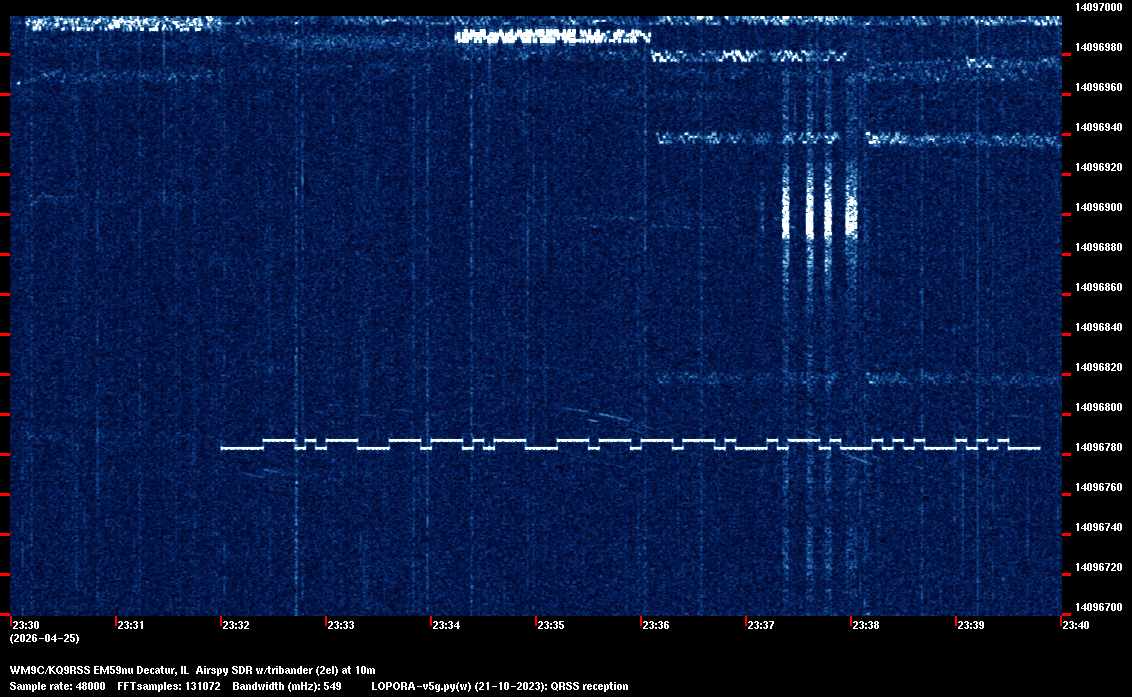Screen dimensions: 1132x697
Task: Click the bright burst signal near 14096900
Action: tap(819, 212)
